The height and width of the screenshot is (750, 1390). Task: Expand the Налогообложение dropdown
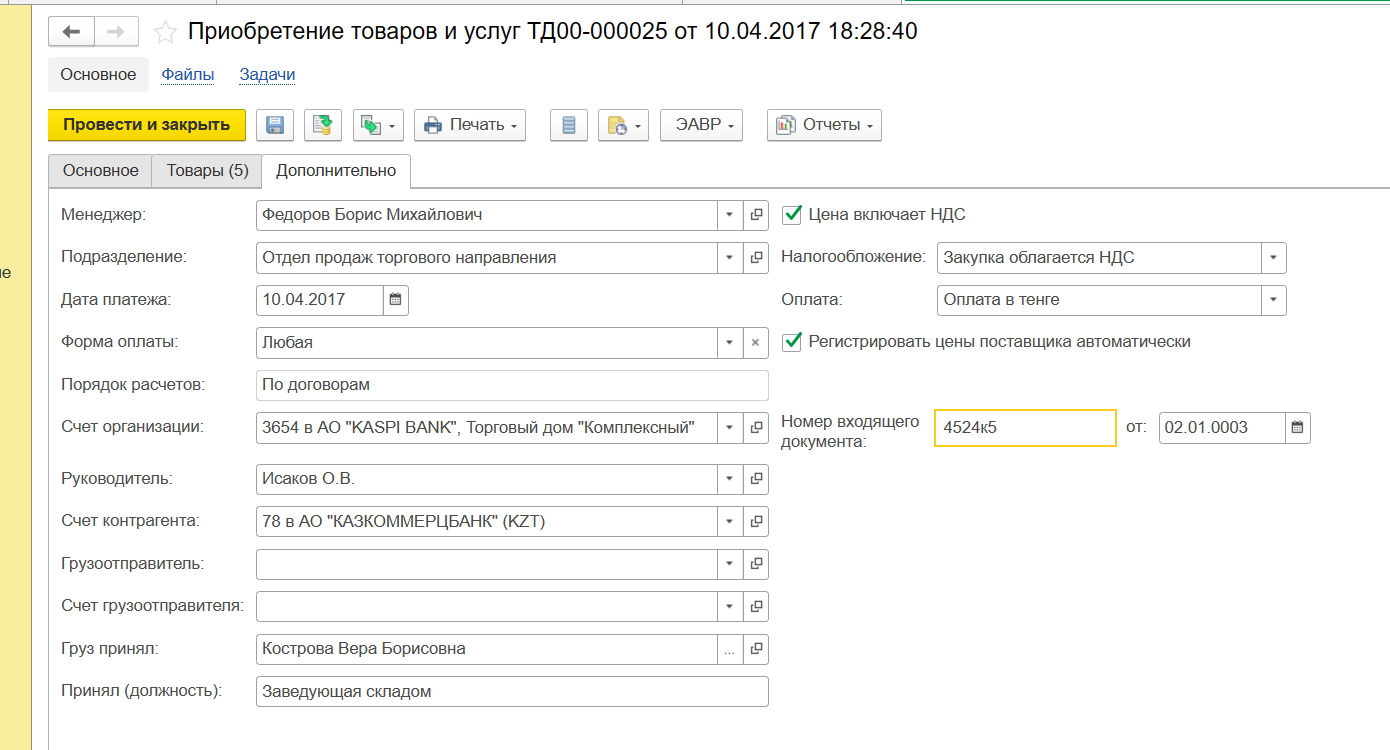tap(1273, 258)
